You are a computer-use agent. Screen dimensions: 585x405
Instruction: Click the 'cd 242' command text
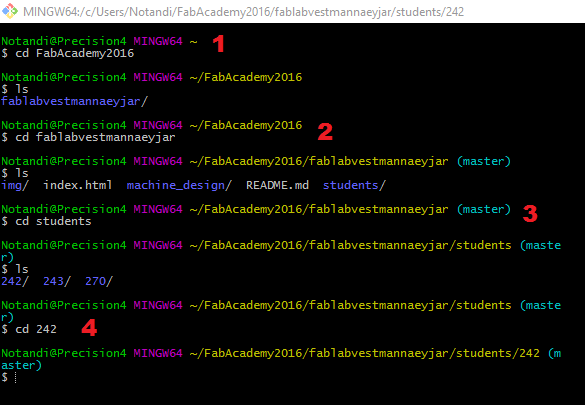click(36, 329)
